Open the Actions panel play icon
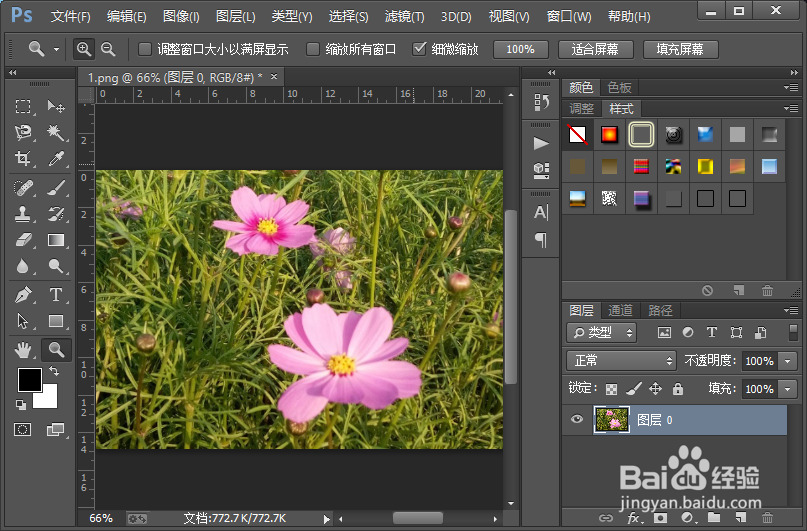The width and height of the screenshot is (807, 531). 540,143
